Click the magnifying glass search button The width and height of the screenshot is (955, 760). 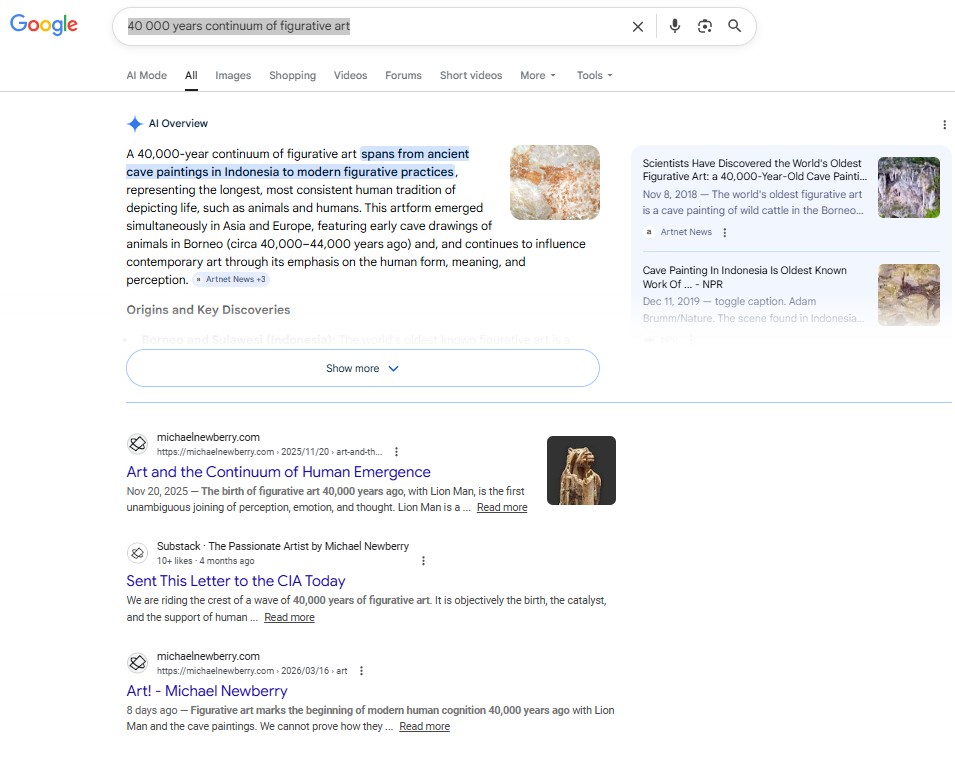(x=735, y=26)
